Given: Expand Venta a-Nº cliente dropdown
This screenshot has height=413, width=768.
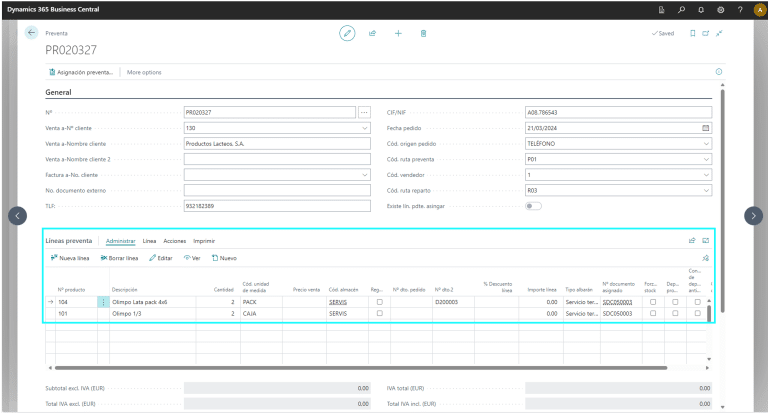Looking at the screenshot, I should [x=364, y=128].
